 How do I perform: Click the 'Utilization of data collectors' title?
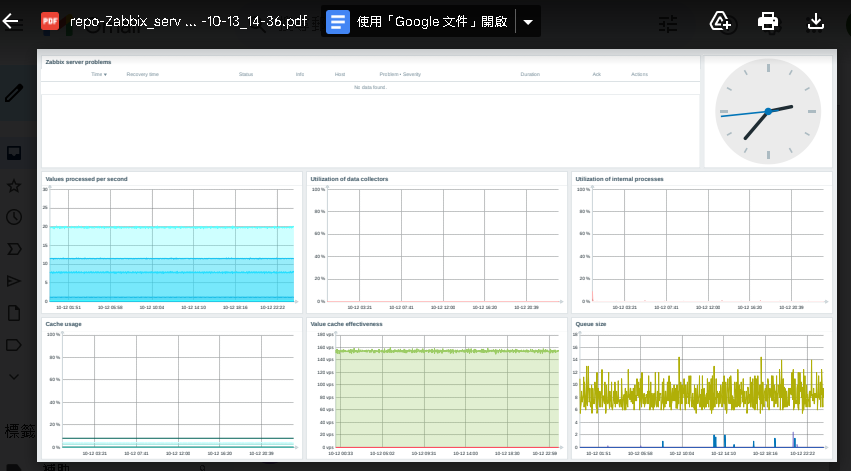[349, 179]
